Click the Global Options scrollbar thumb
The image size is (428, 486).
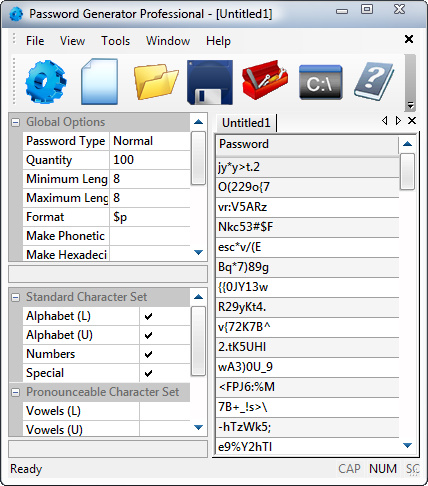[198, 158]
